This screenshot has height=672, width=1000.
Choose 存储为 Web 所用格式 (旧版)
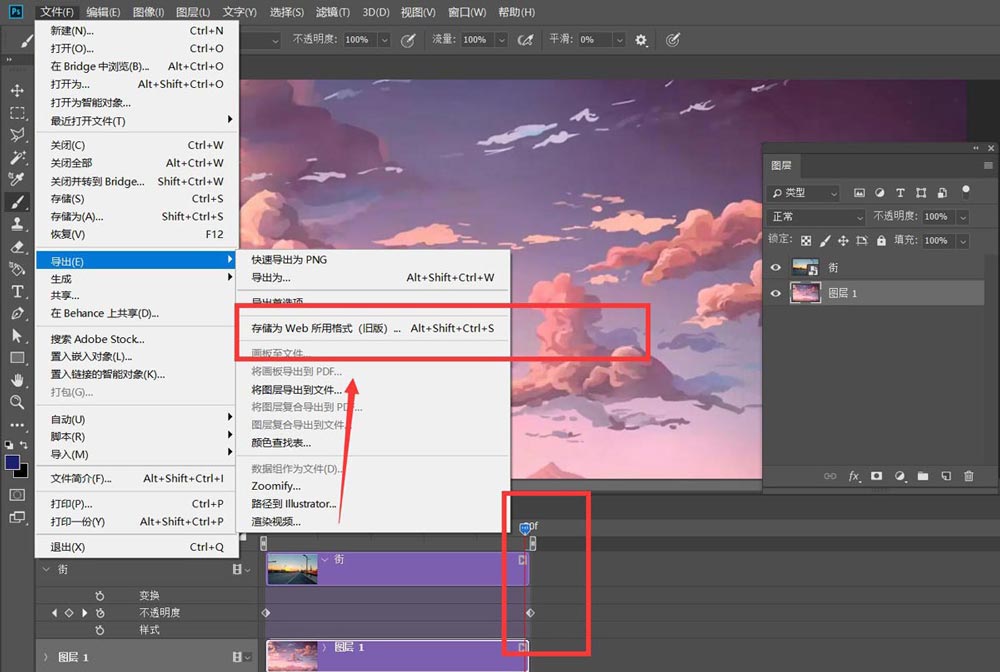click(373, 328)
